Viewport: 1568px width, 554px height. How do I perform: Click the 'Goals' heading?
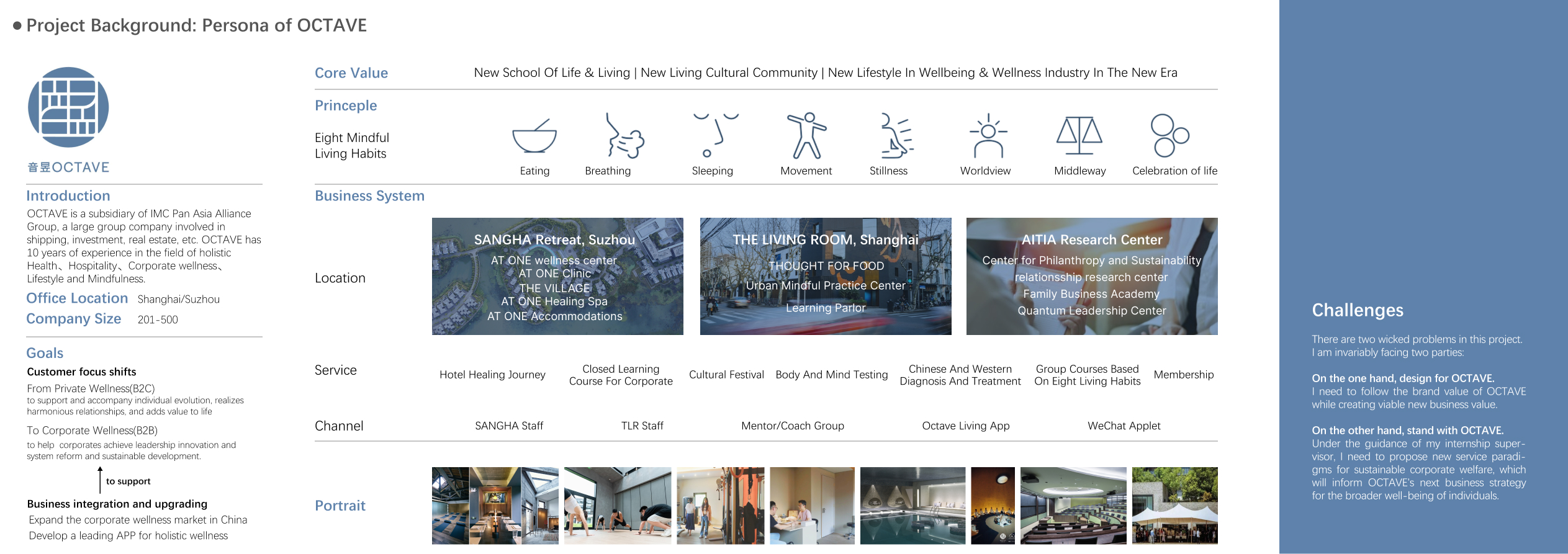(x=45, y=353)
